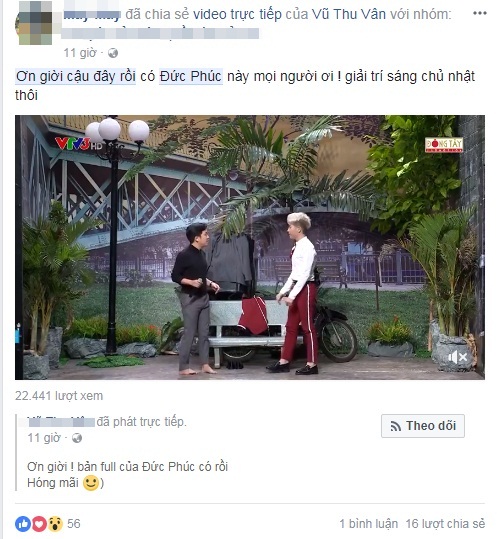This screenshot has height=539, width=497.
Task: Open the three-dots post options menu
Action: 479,13
